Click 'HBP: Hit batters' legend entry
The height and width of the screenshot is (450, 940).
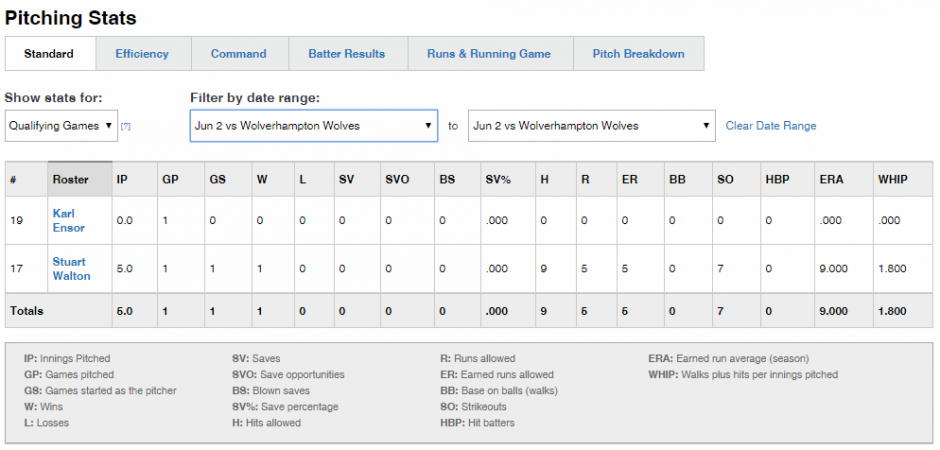pyautogui.click(x=477, y=423)
